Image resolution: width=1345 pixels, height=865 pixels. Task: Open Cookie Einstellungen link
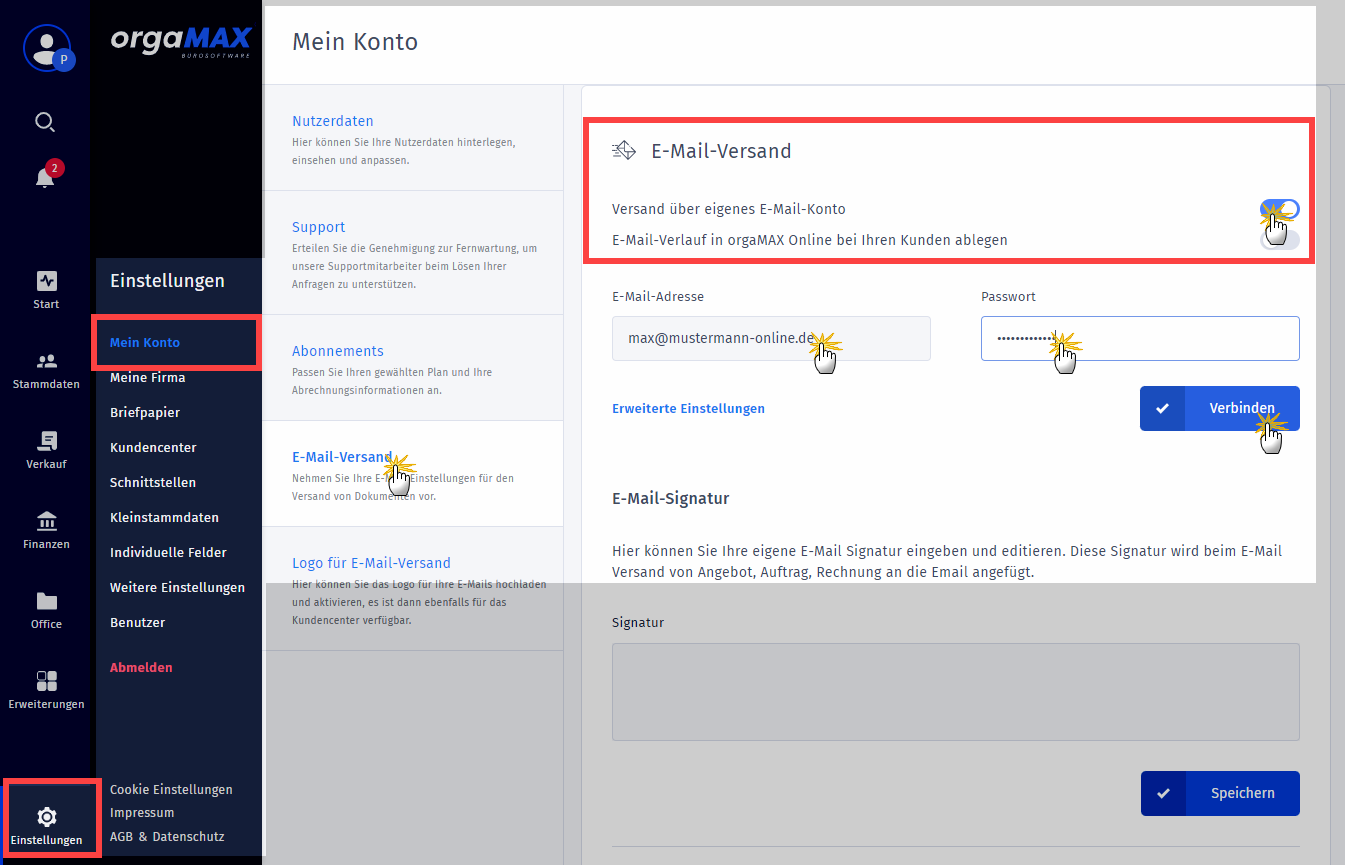[171, 790]
